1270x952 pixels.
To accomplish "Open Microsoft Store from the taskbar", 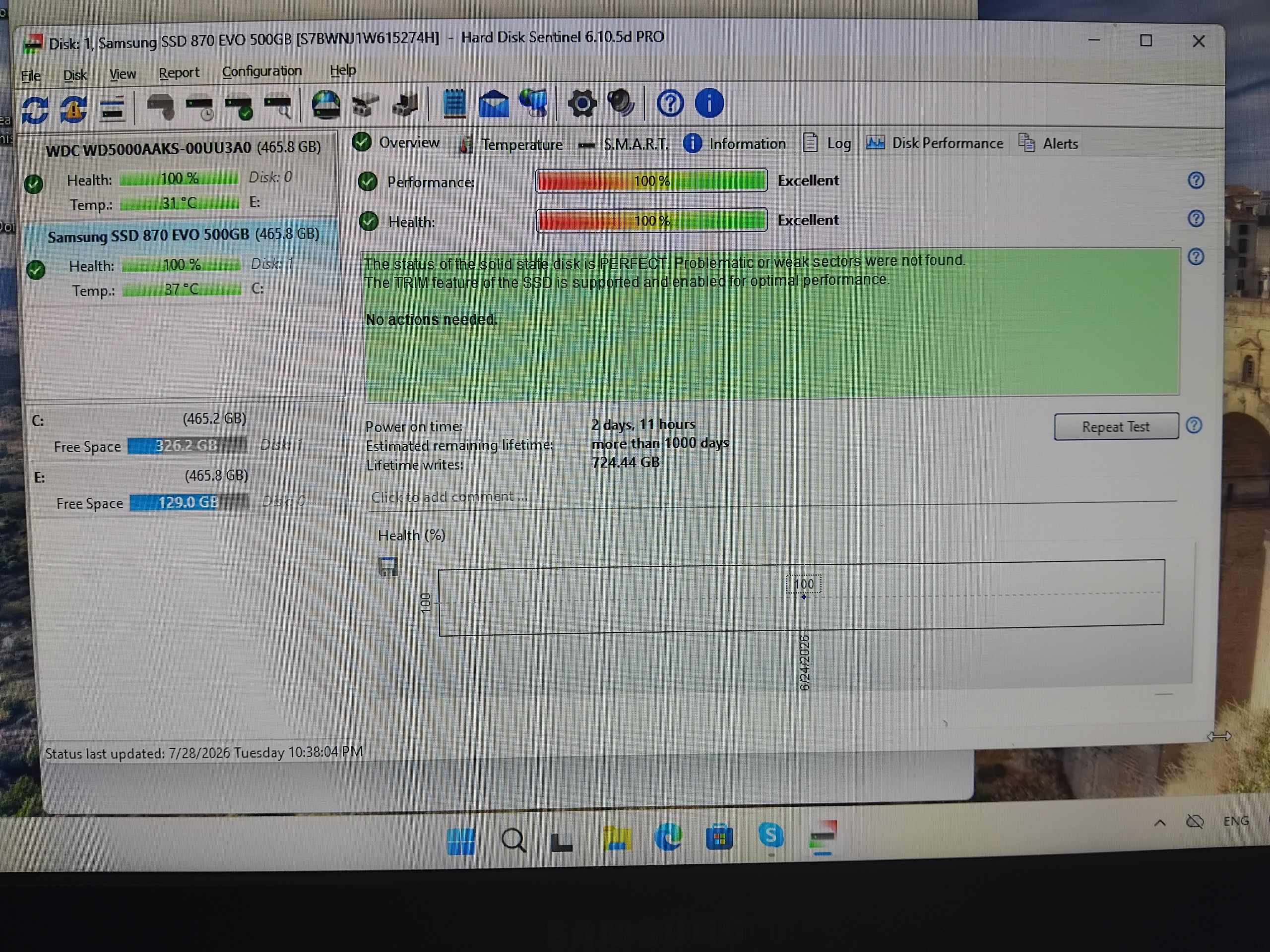I will pos(719,837).
